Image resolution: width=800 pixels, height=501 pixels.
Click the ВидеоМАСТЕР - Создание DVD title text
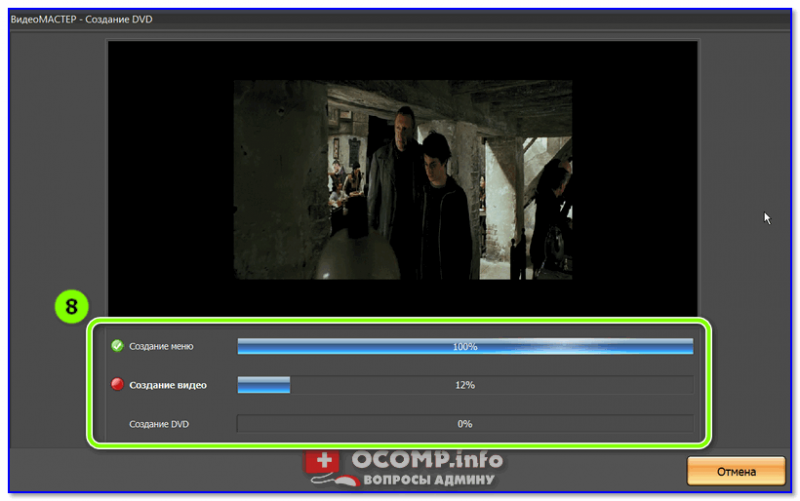tap(82, 19)
